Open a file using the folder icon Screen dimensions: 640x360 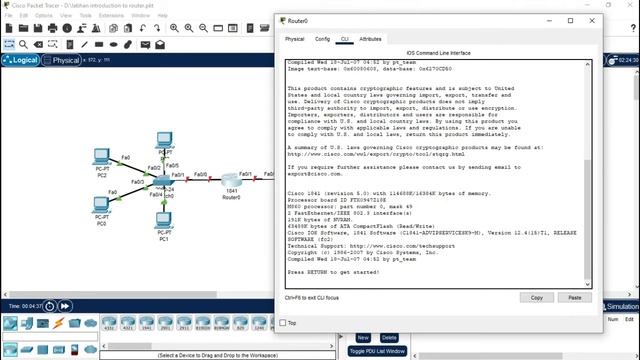[x=23, y=28]
